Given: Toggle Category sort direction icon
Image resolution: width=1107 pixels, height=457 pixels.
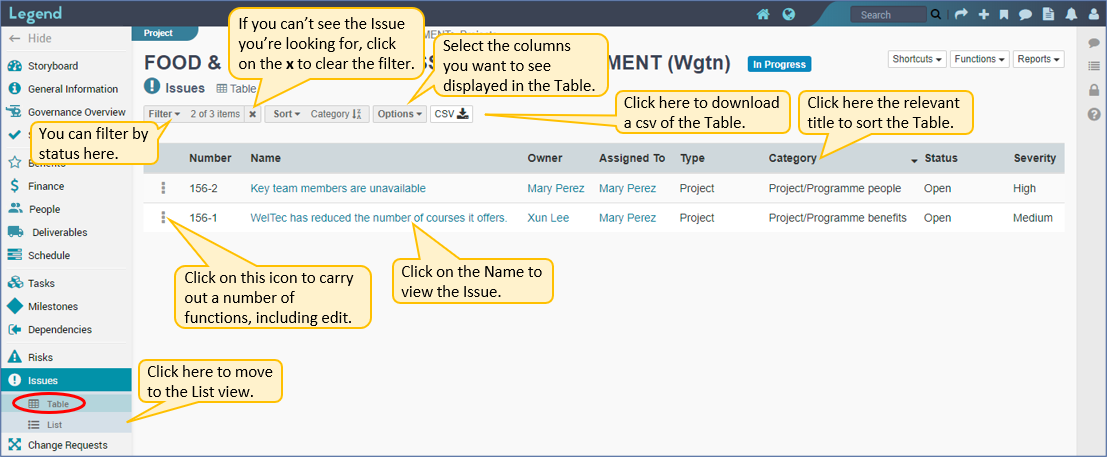Looking at the screenshot, I should point(357,114).
